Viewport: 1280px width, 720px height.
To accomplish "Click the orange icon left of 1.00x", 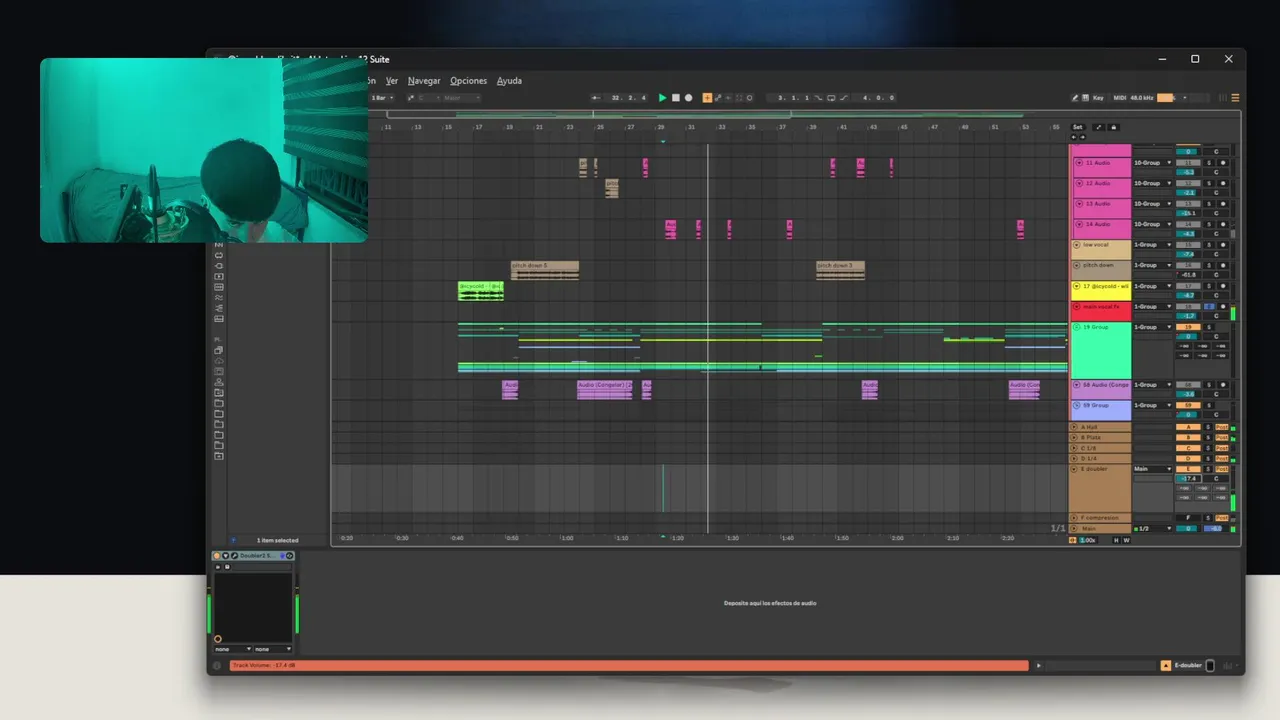I will click(x=1073, y=540).
